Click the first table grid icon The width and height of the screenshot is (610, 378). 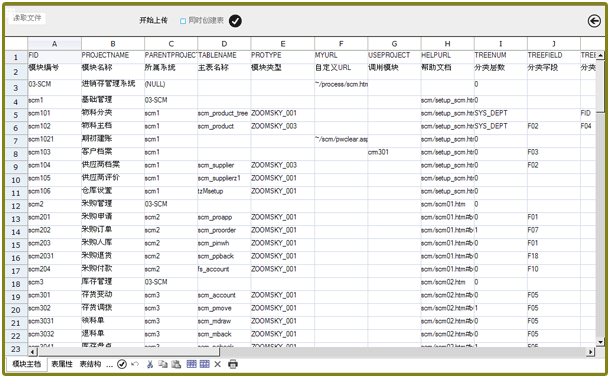[191, 364]
